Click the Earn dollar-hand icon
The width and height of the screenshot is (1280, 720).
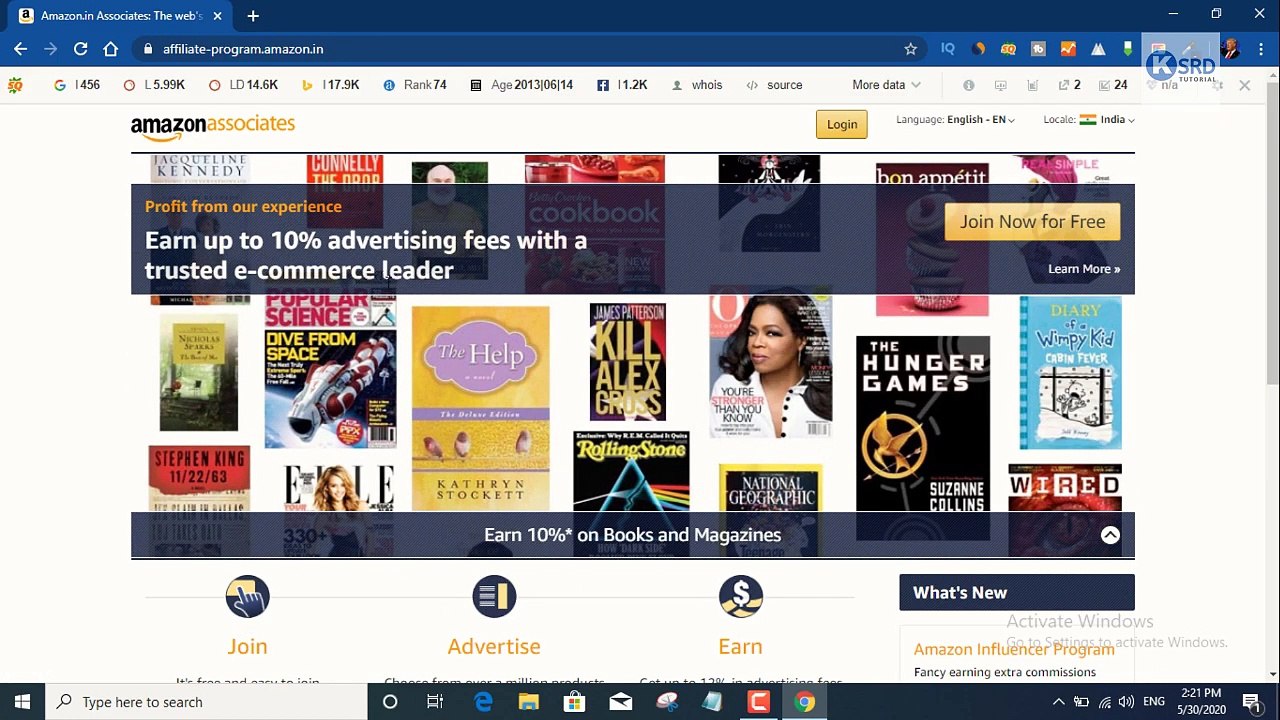[x=741, y=597]
